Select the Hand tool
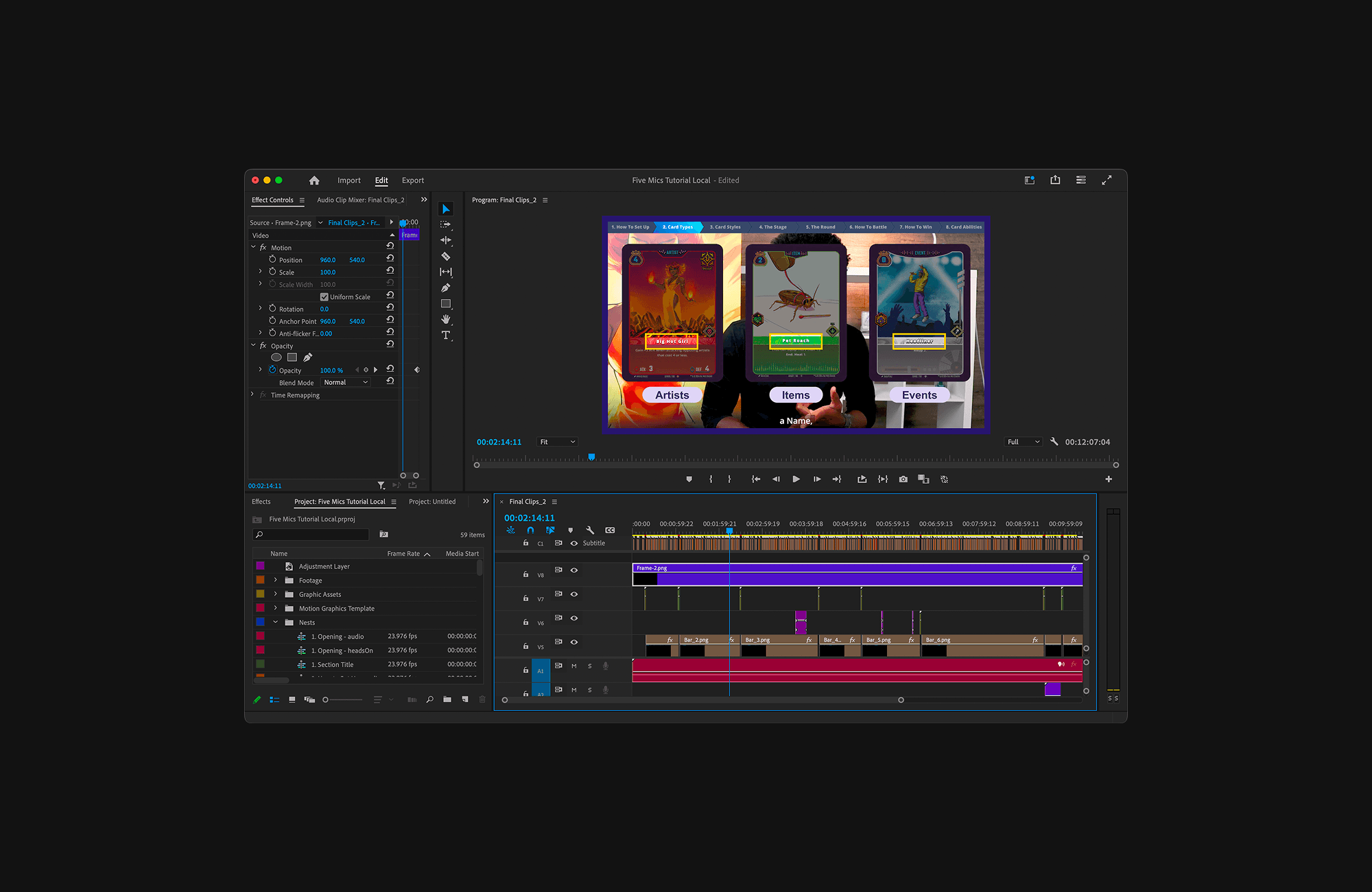Viewport: 1372px width, 892px height. coord(446,319)
